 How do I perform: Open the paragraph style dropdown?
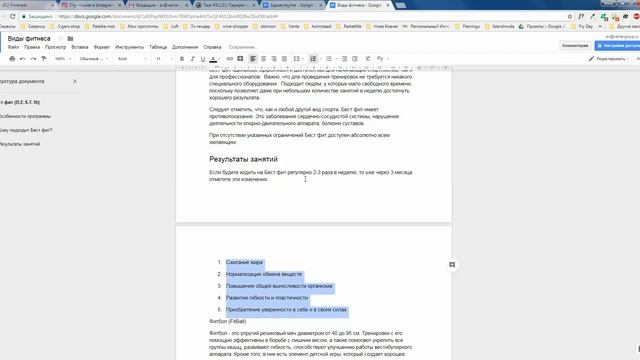(x=94, y=59)
